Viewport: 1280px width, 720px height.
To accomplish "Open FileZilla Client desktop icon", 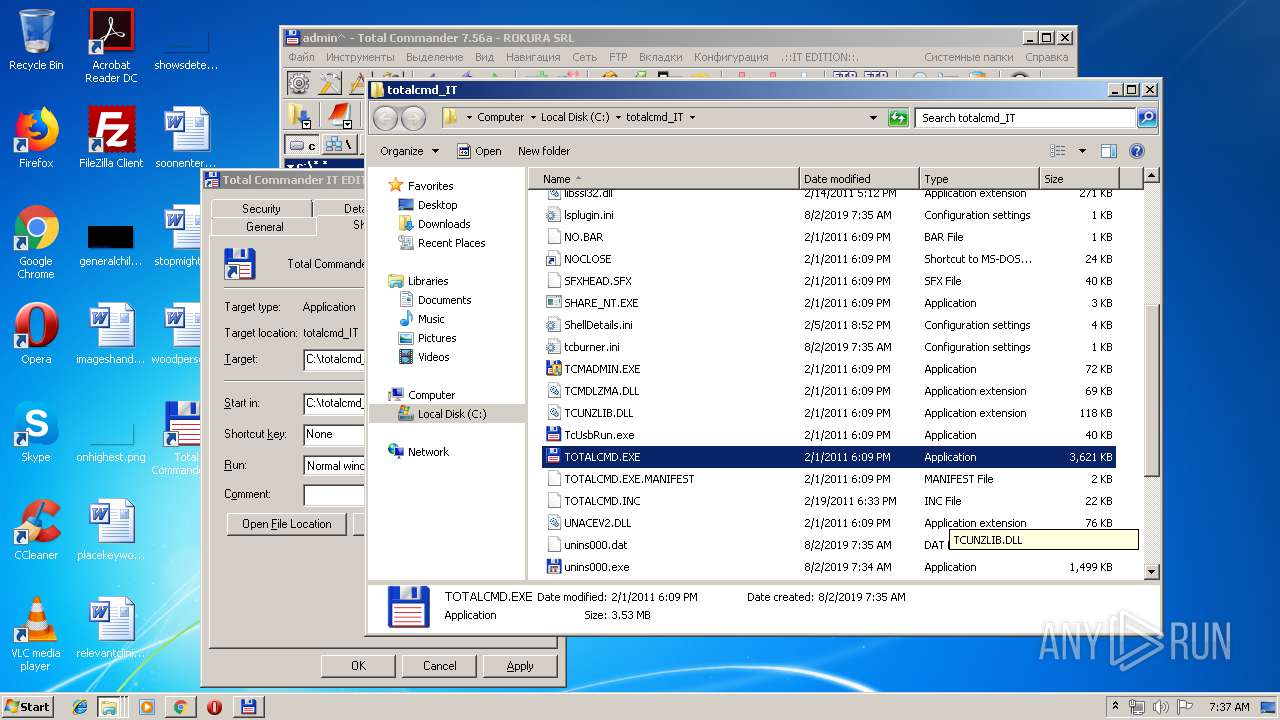I will pyautogui.click(x=111, y=137).
